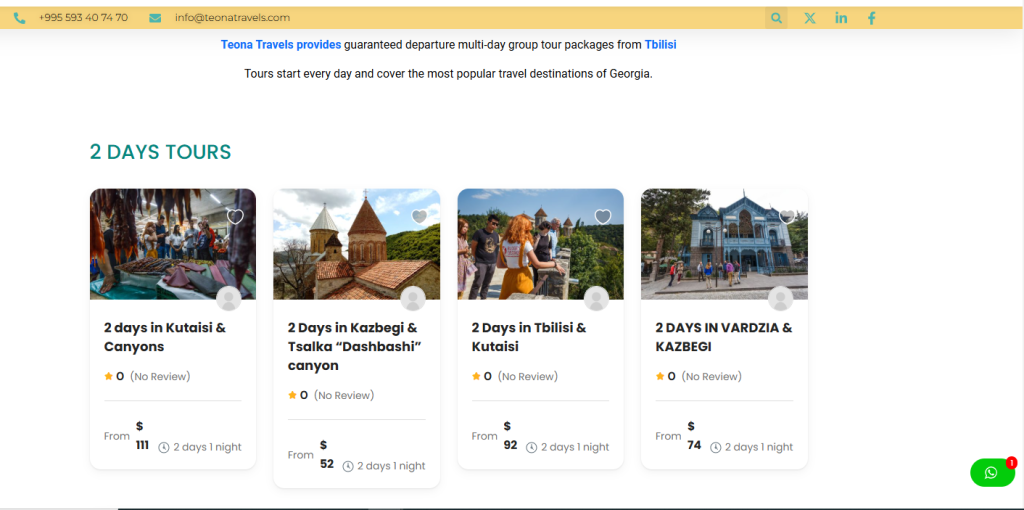Toggle wishlist heart on Kutaisi & Canyons tour
The width and height of the screenshot is (1024, 510).
tap(235, 217)
